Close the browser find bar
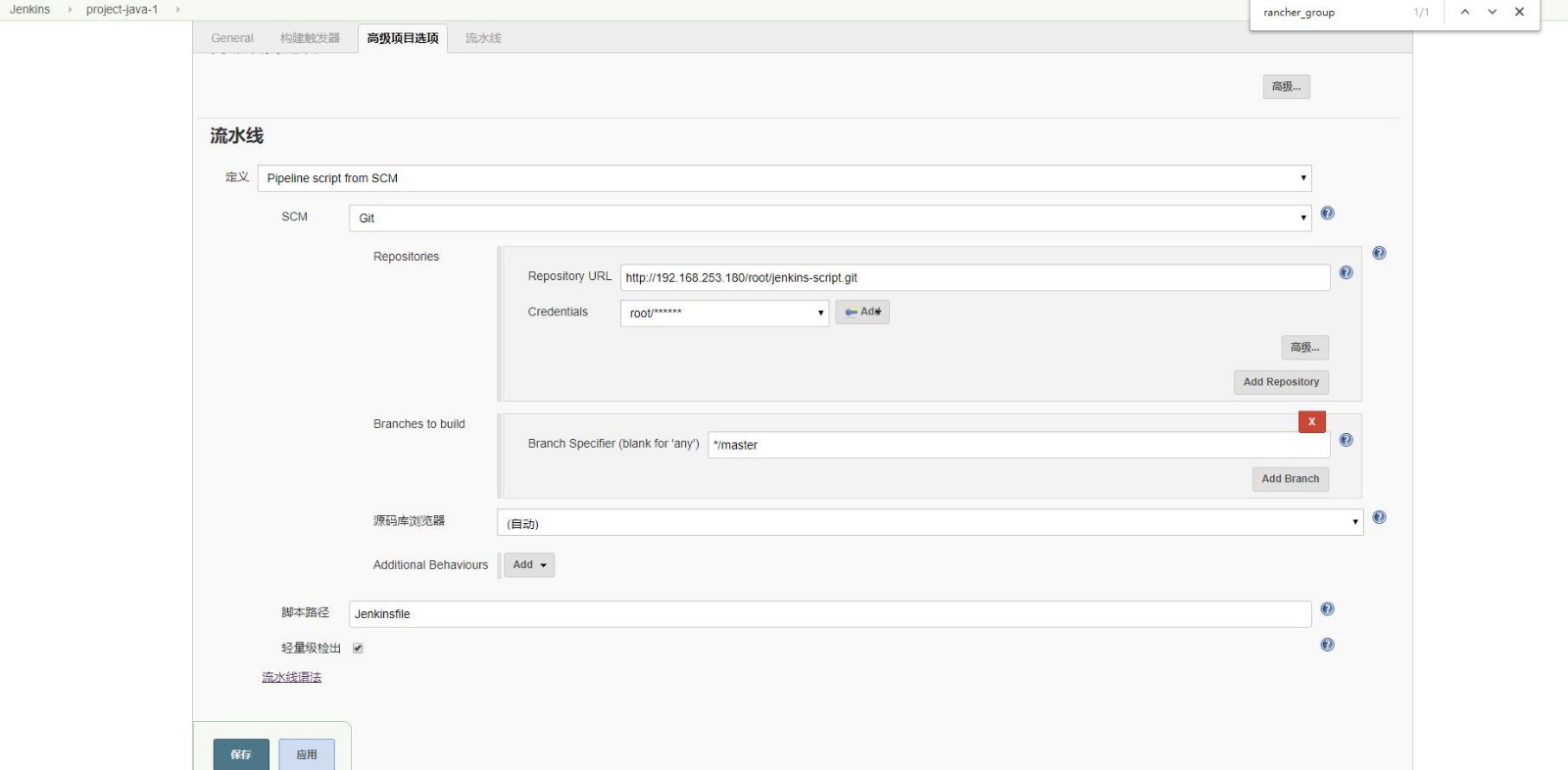 point(1519,12)
